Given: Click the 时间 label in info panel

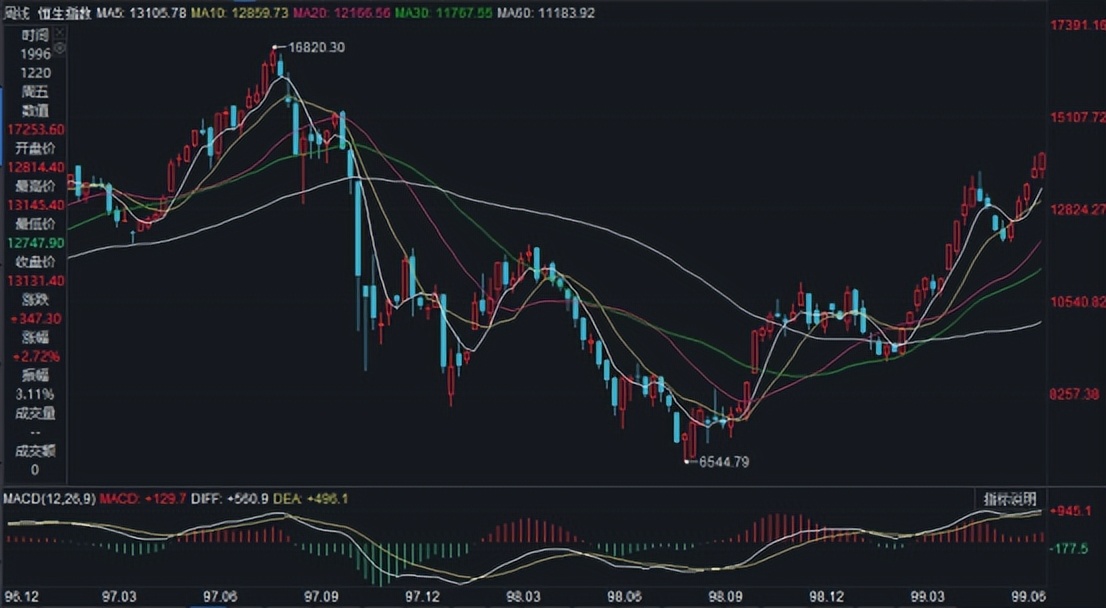Looking at the screenshot, I should point(35,35).
